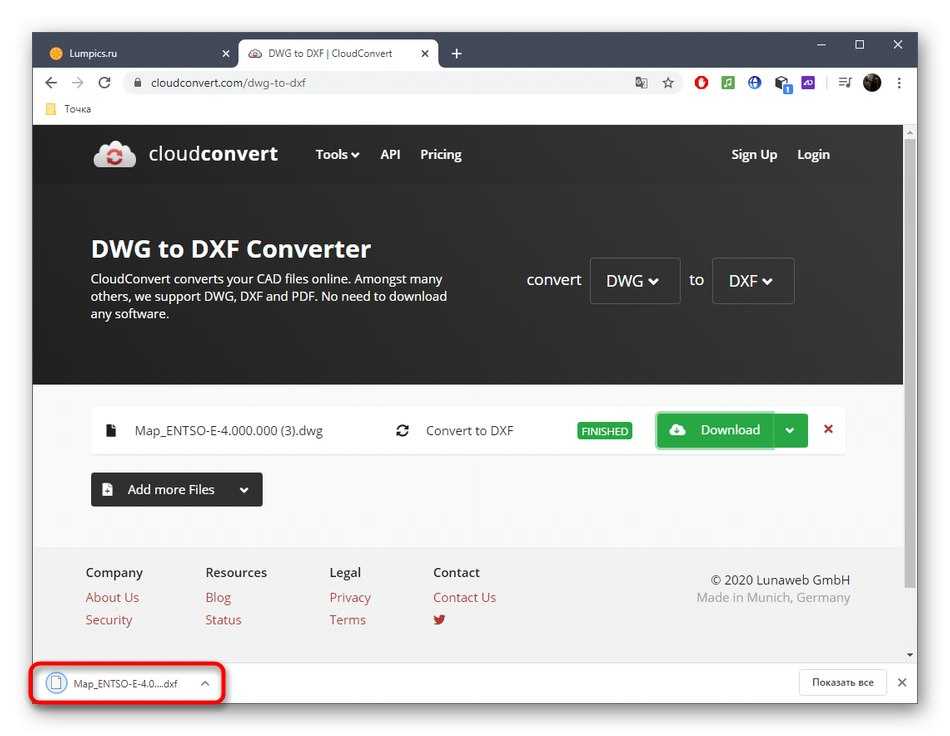The image size is (950, 736).
Task: Open the Pricing link
Action: (x=440, y=155)
